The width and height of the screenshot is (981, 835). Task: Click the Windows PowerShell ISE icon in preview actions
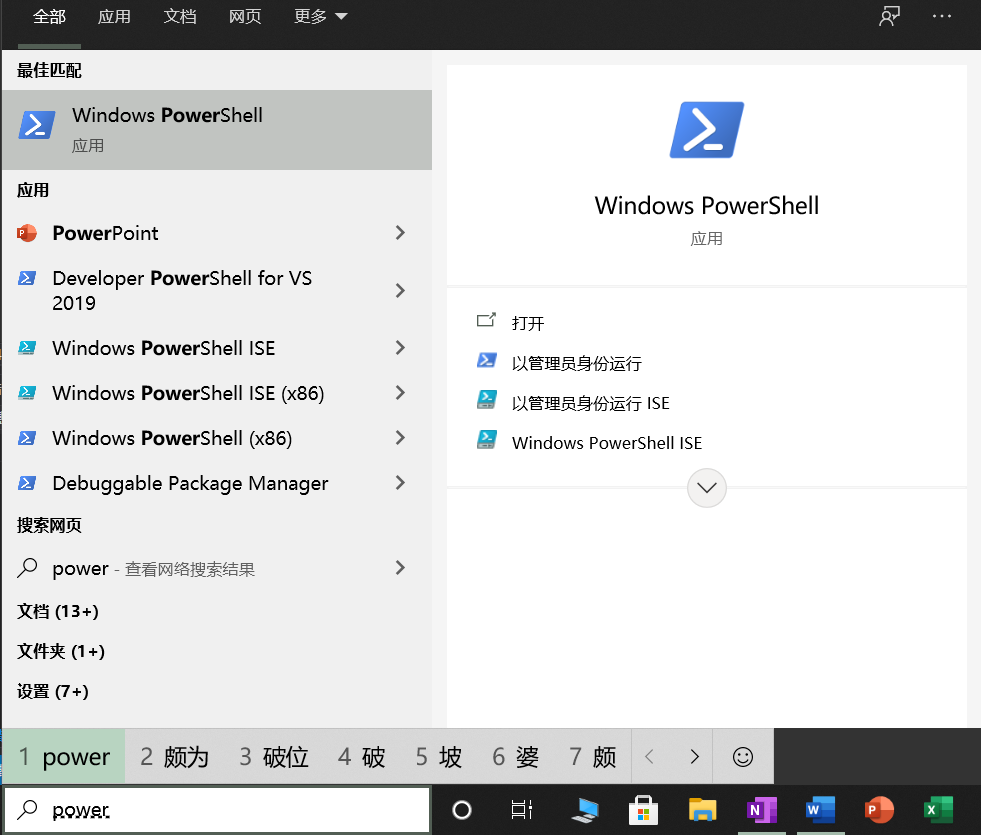[x=487, y=440]
